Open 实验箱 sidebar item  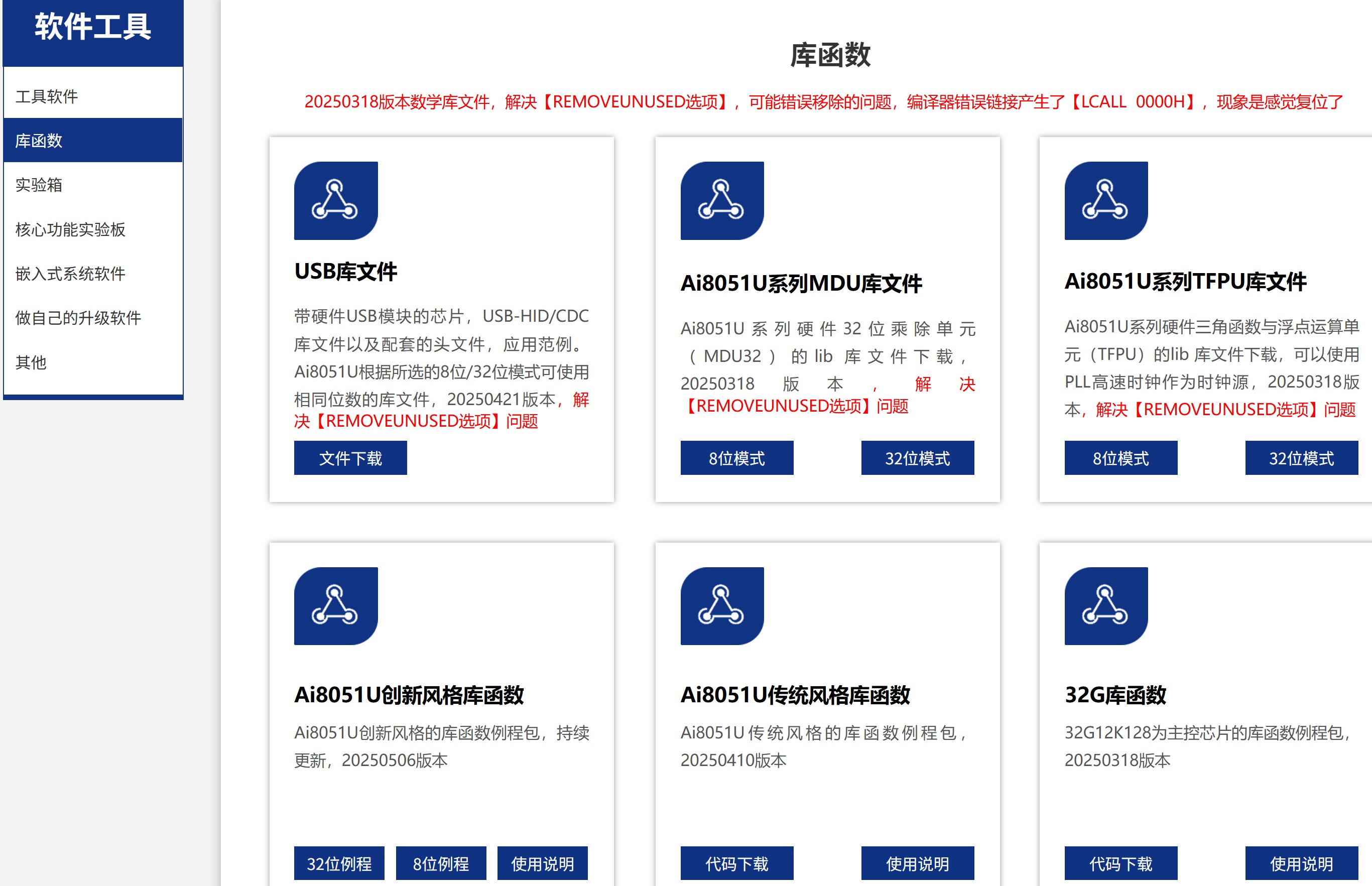pos(93,185)
